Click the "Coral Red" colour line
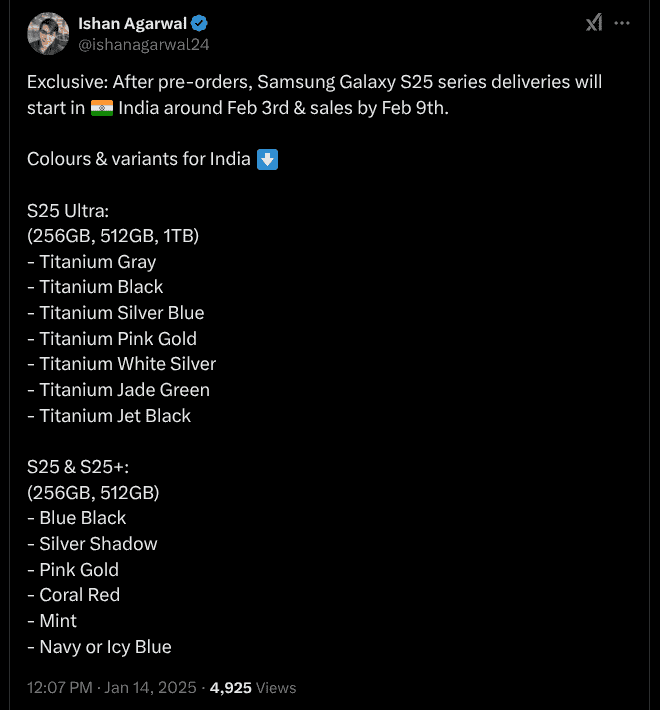This screenshot has width=660, height=710. pos(74,595)
